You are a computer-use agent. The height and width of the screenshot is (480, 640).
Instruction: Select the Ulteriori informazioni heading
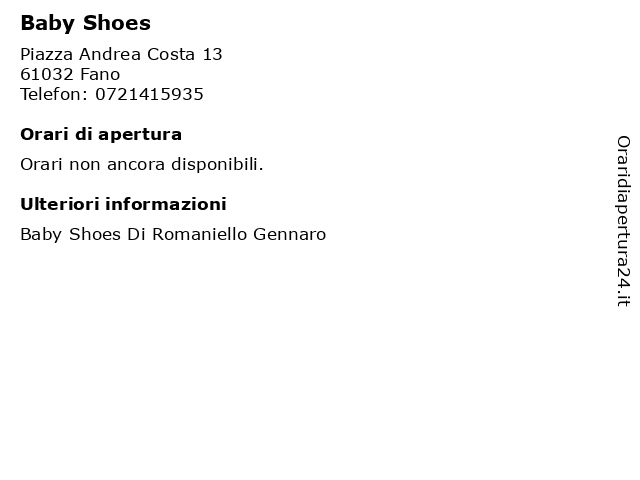[x=123, y=204]
